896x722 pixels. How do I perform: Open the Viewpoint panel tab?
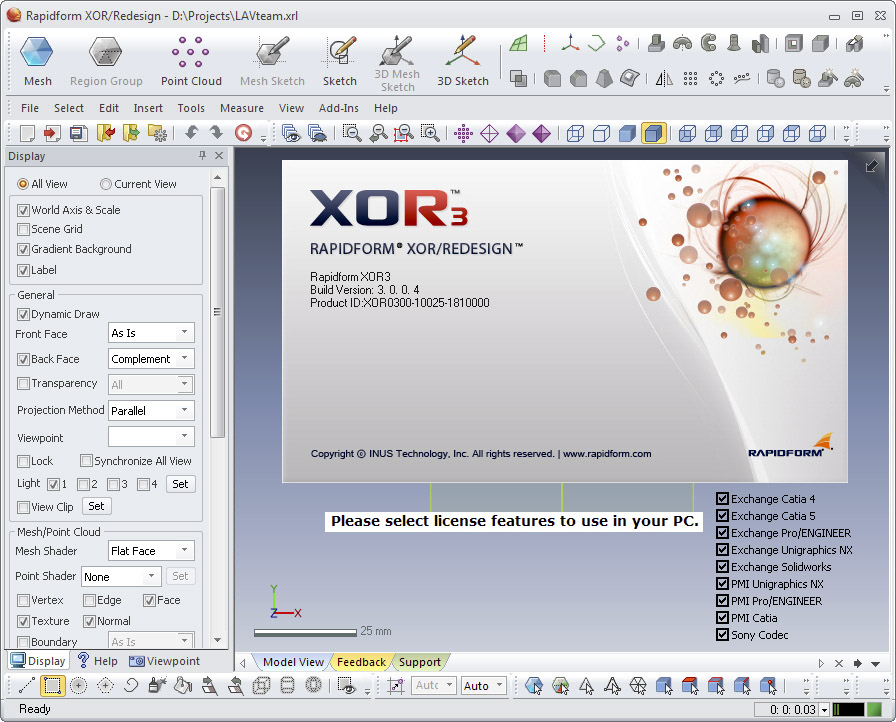(x=165, y=661)
